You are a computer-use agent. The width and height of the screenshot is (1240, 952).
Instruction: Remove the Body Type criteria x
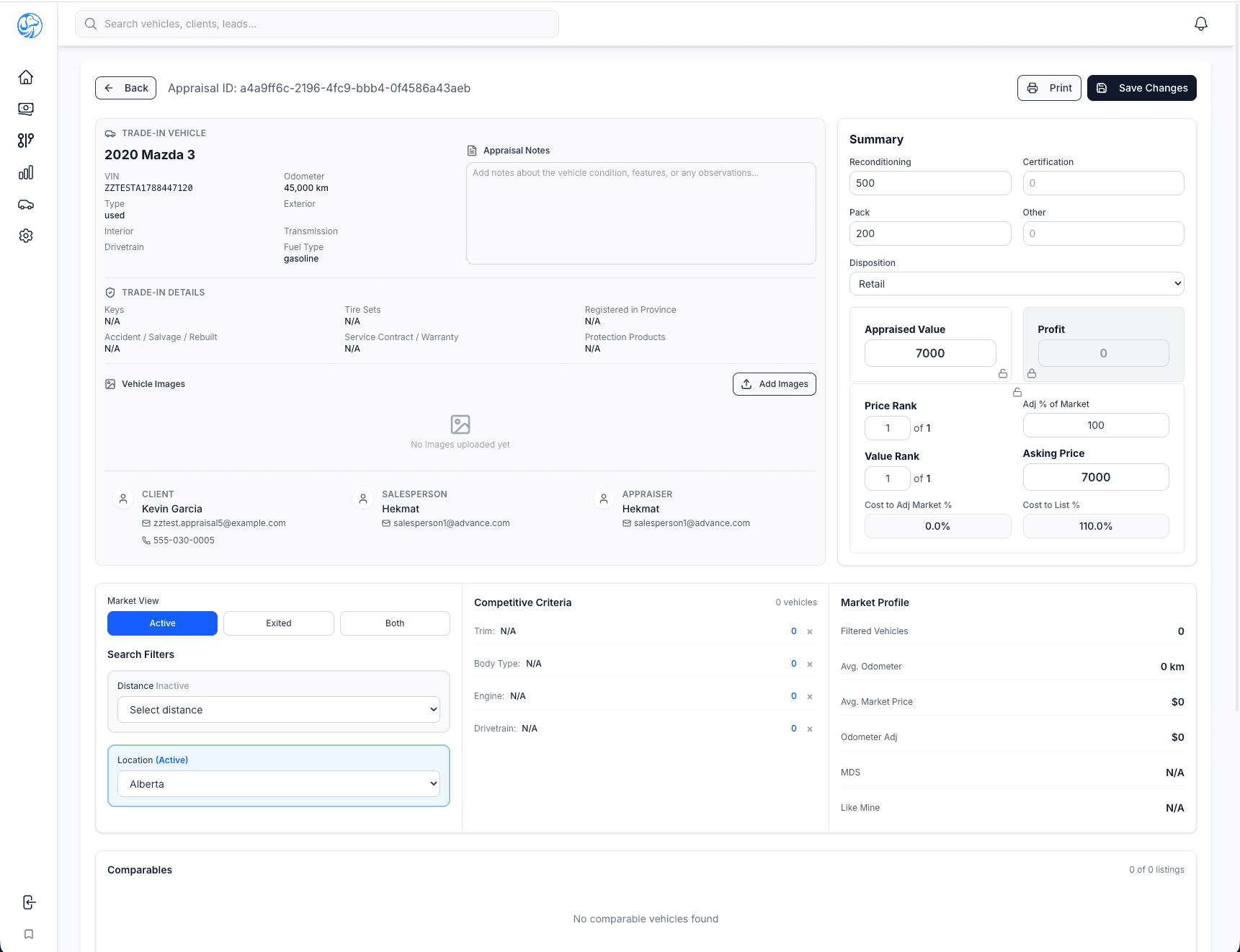pyautogui.click(x=810, y=664)
